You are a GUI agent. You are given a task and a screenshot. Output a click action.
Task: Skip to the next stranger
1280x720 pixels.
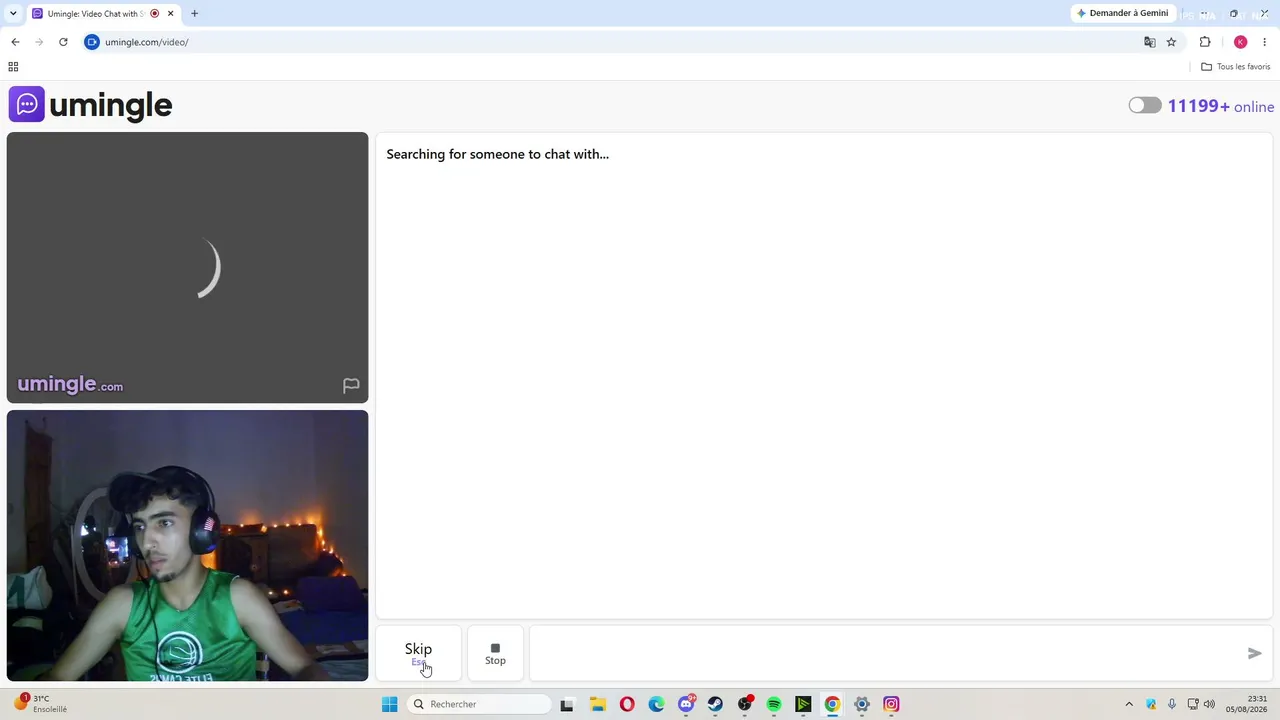tap(418, 653)
